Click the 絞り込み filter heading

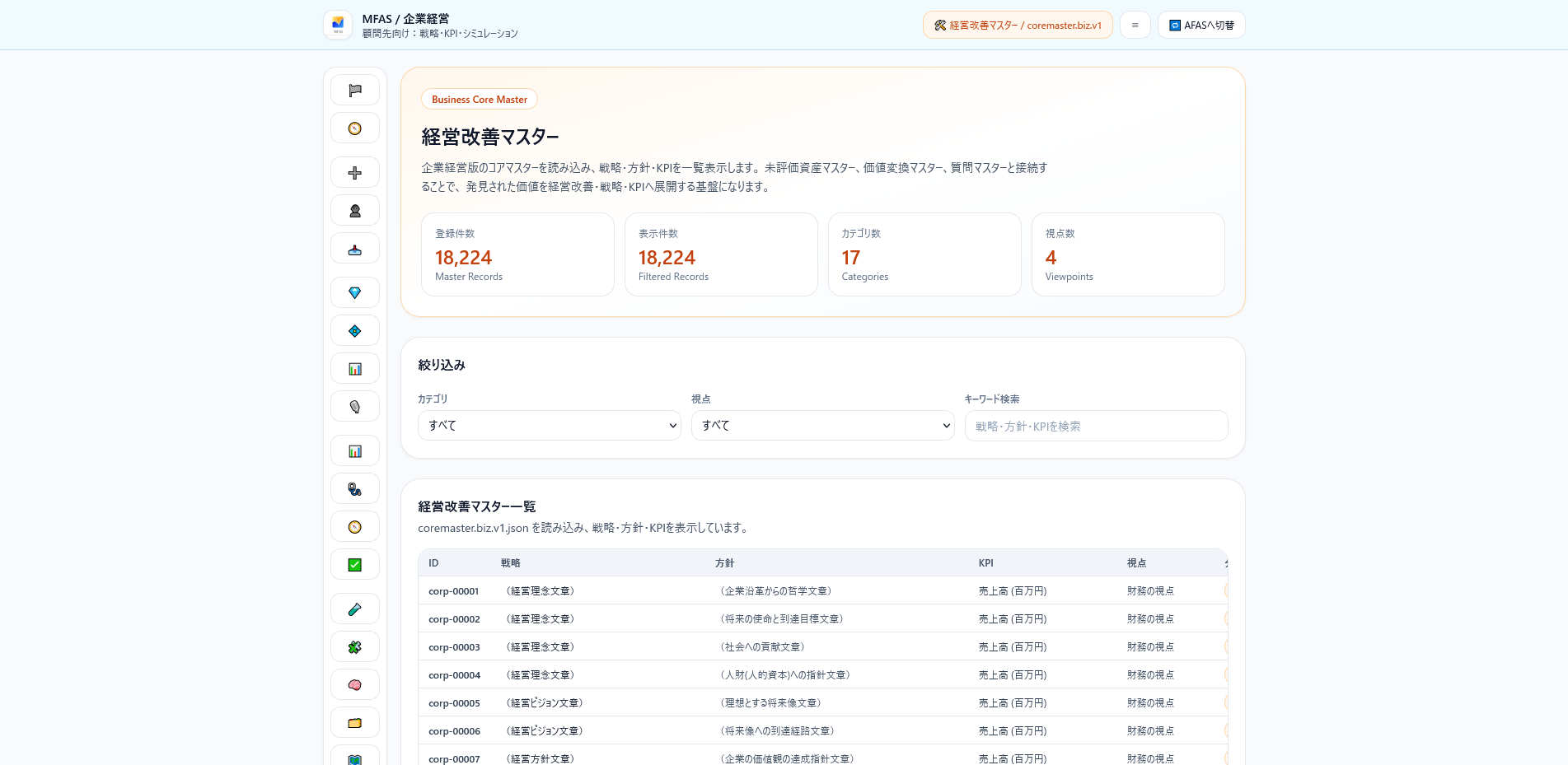[442, 365]
